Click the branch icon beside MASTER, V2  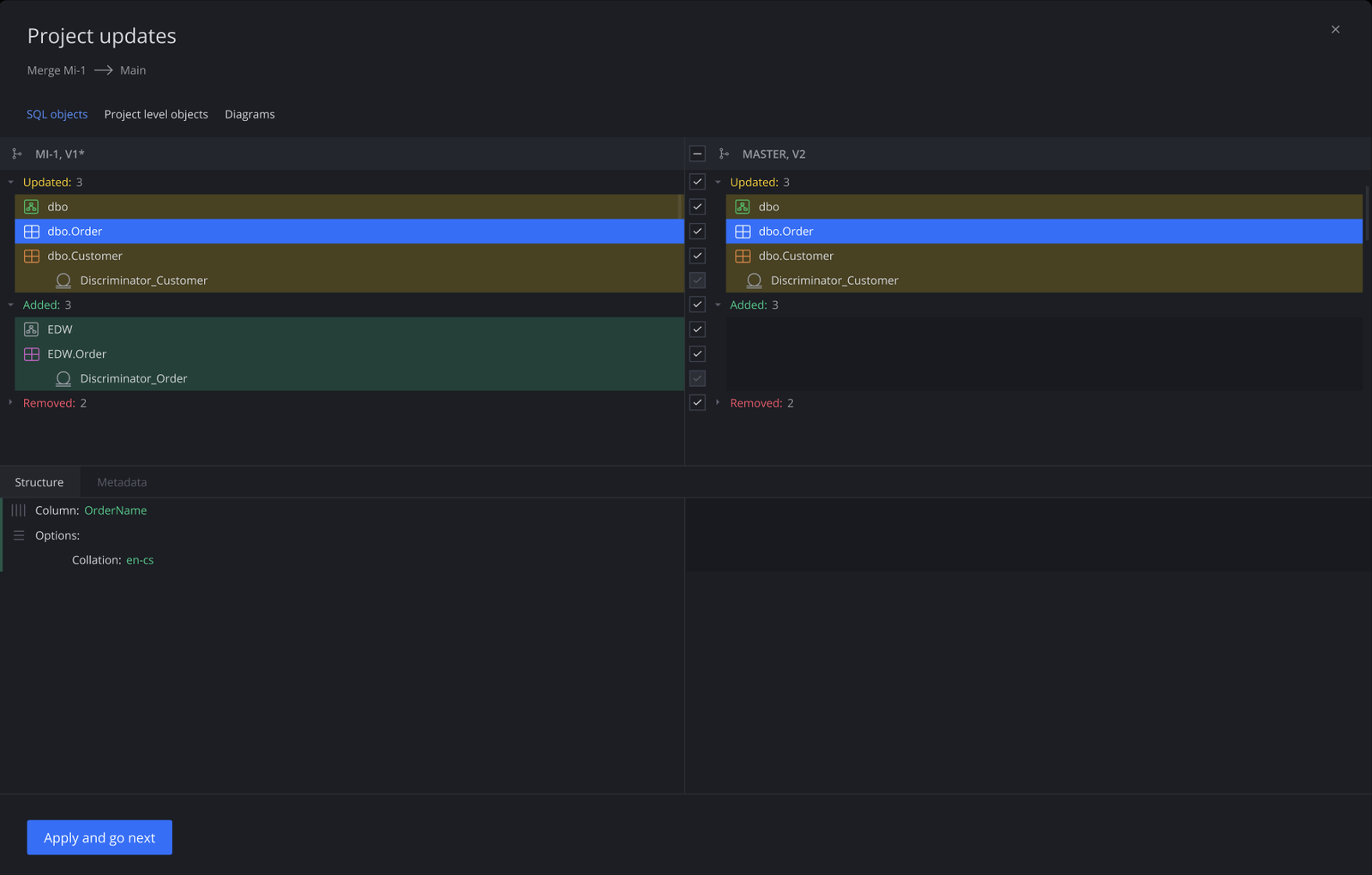[x=725, y=154]
